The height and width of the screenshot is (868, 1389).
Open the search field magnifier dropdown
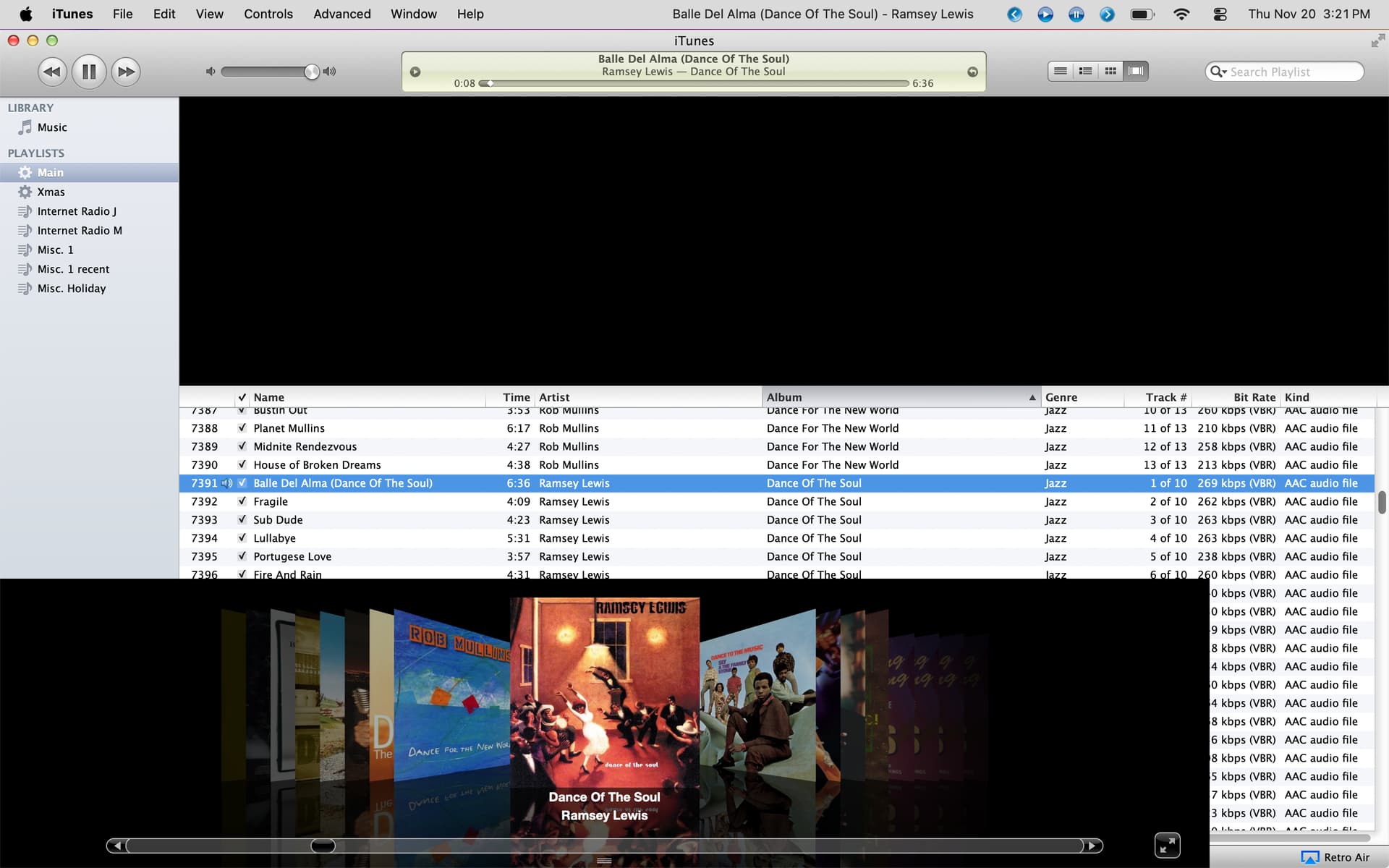(x=1219, y=72)
